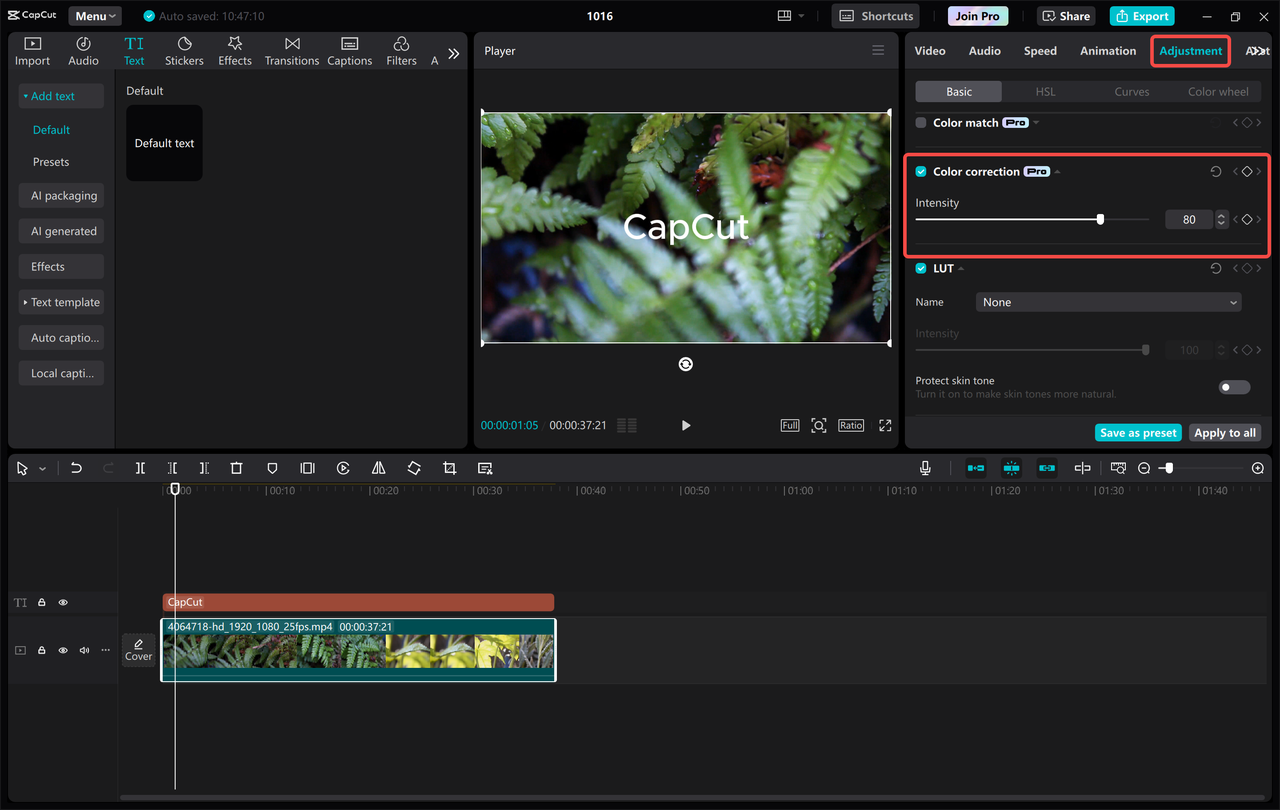Viewport: 1280px width, 810px height.
Task: Open the Transitions panel
Action: [291, 50]
